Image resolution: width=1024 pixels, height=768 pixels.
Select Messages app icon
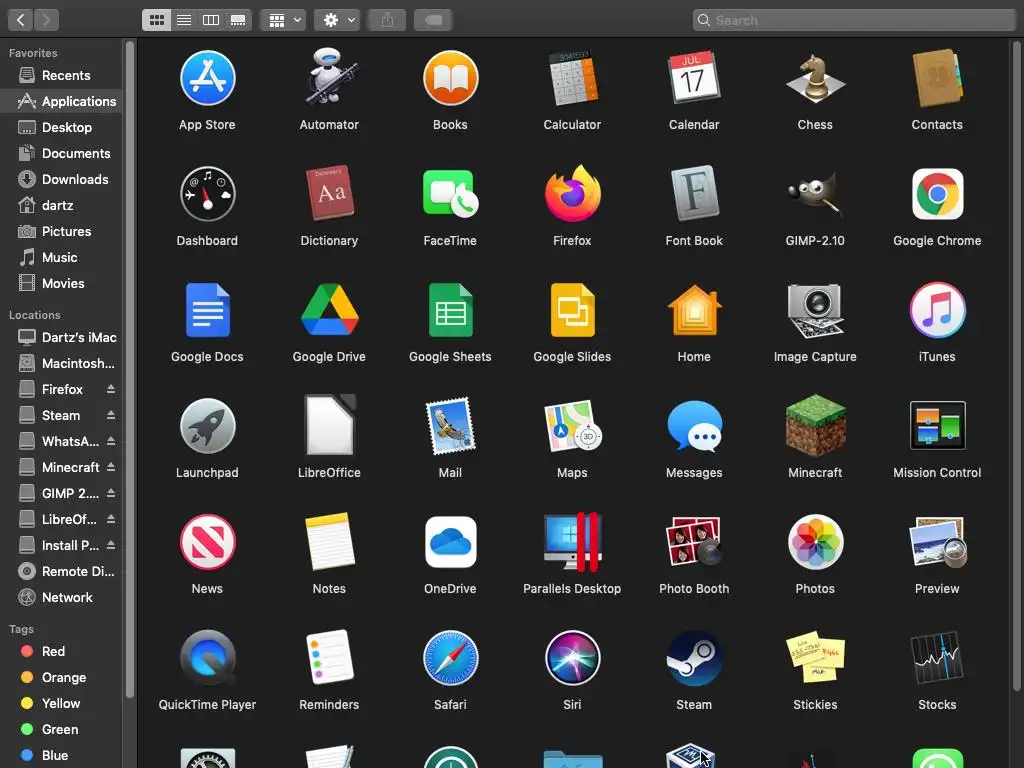pyautogui.click(x=694, y=426)
